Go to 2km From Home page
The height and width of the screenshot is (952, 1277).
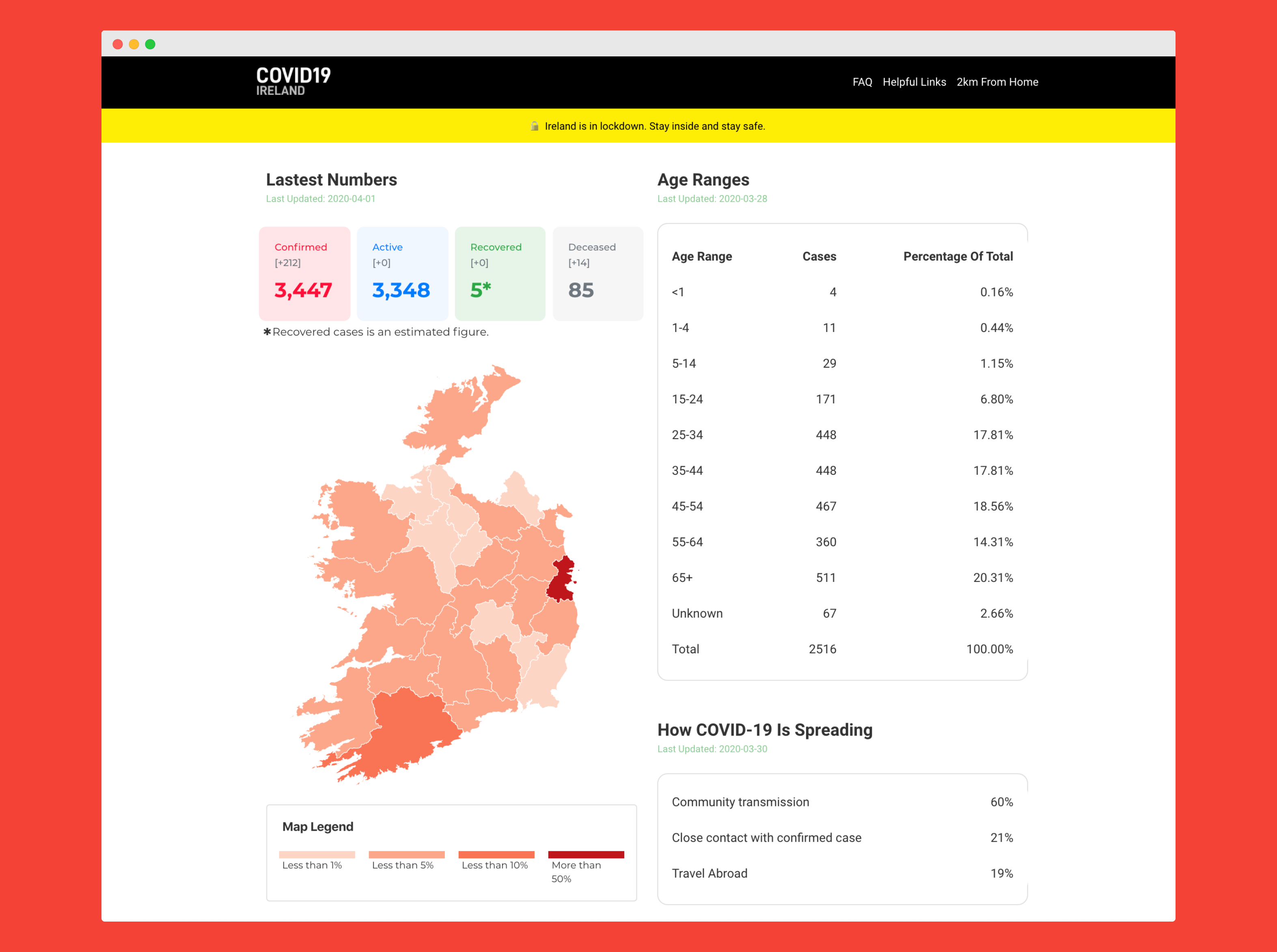click(x=997, y=82)
